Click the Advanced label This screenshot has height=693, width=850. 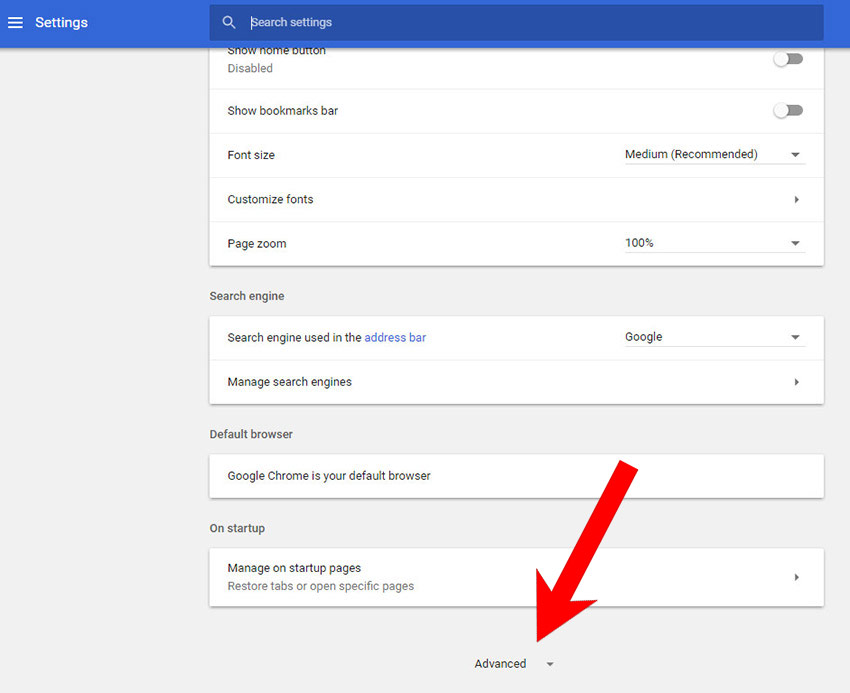(x=500, y=664)
